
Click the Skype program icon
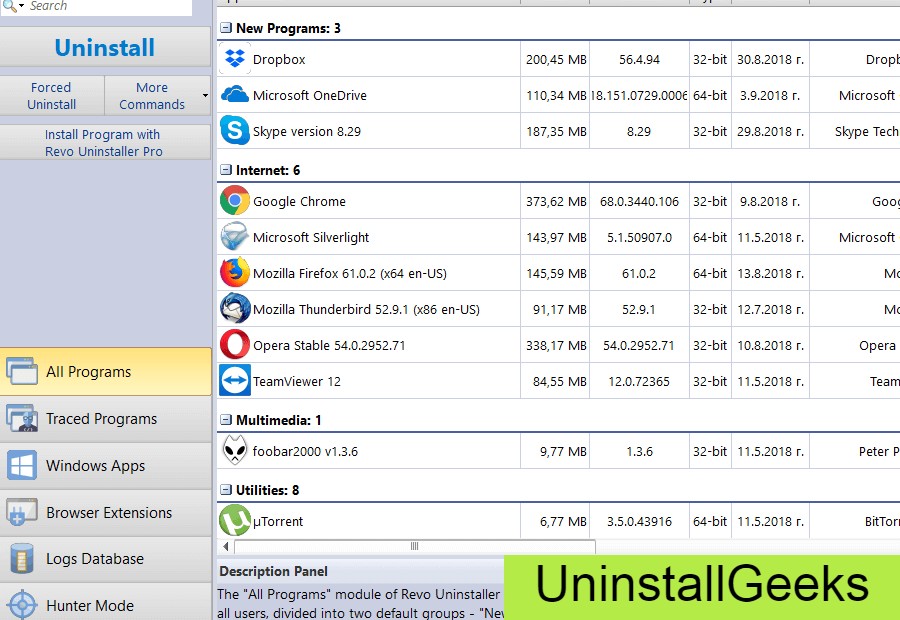(235, 130)
